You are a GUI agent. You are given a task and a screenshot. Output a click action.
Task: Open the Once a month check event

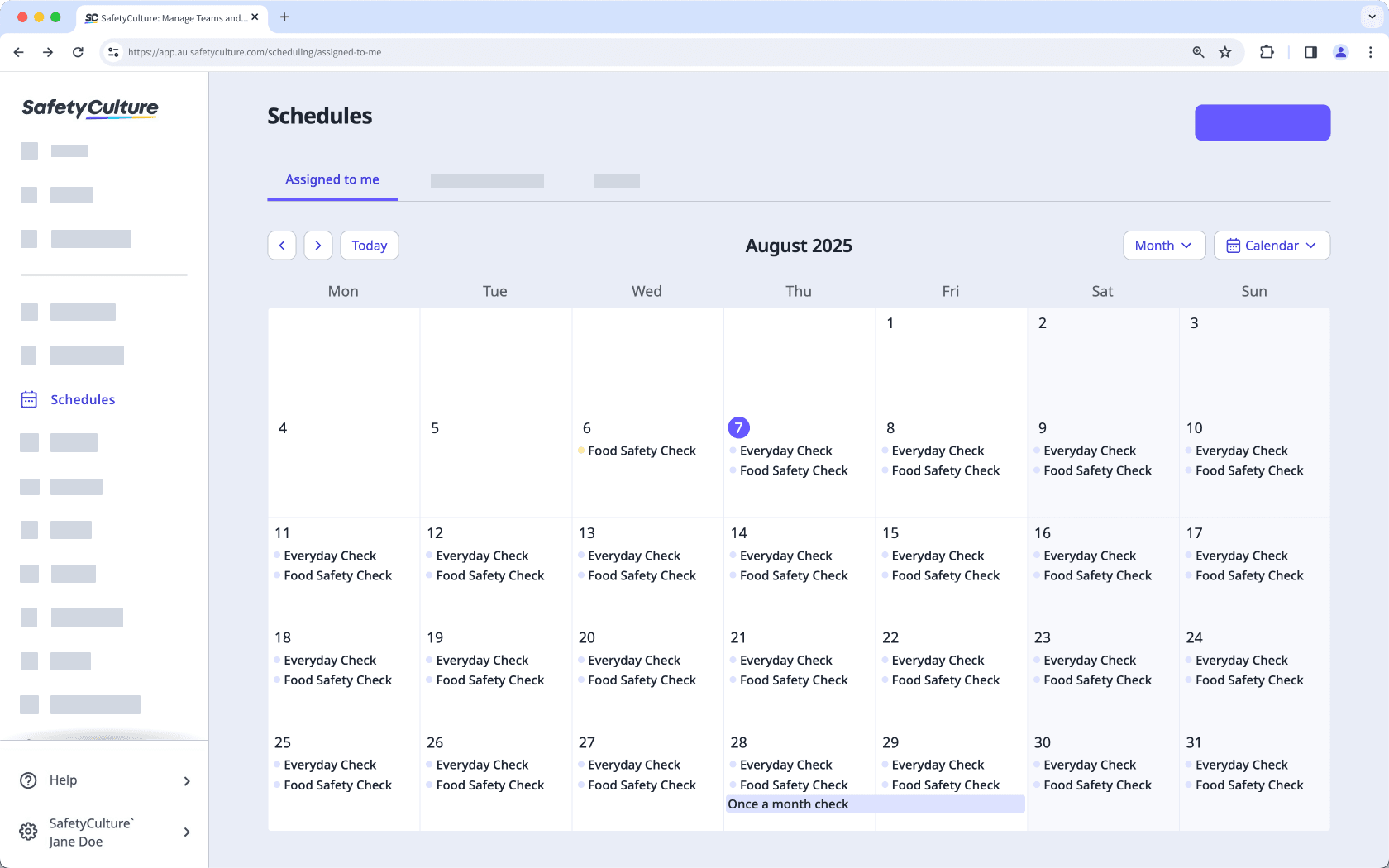click(x=787, y=804)
